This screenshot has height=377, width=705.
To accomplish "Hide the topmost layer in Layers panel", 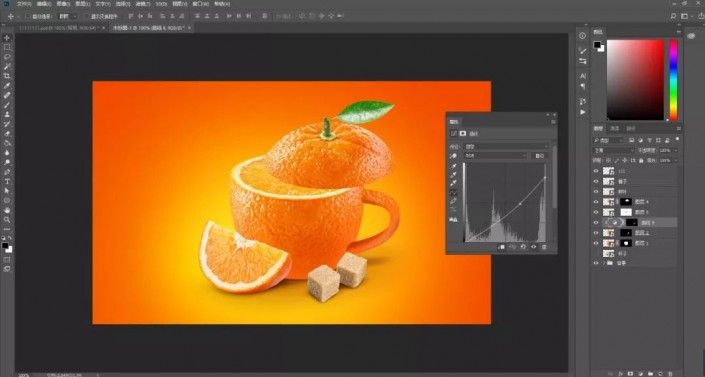I will click(x=596, y=171).
